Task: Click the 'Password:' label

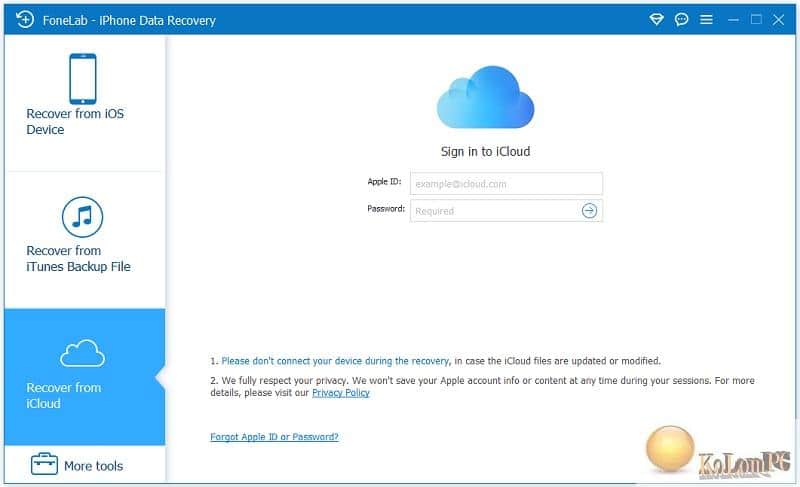Action: coord(386,209)
